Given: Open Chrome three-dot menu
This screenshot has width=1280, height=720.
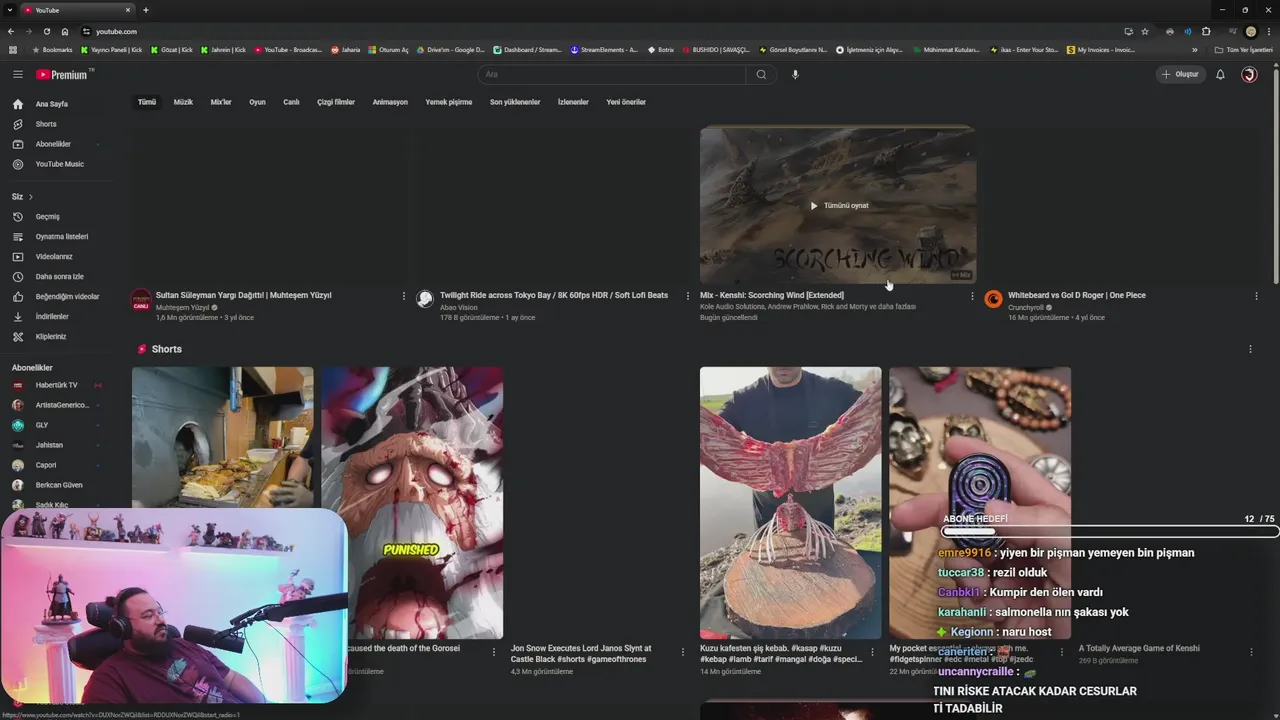Looking at the screenshot, I should pyautogui.click(x=1268, y=31).
